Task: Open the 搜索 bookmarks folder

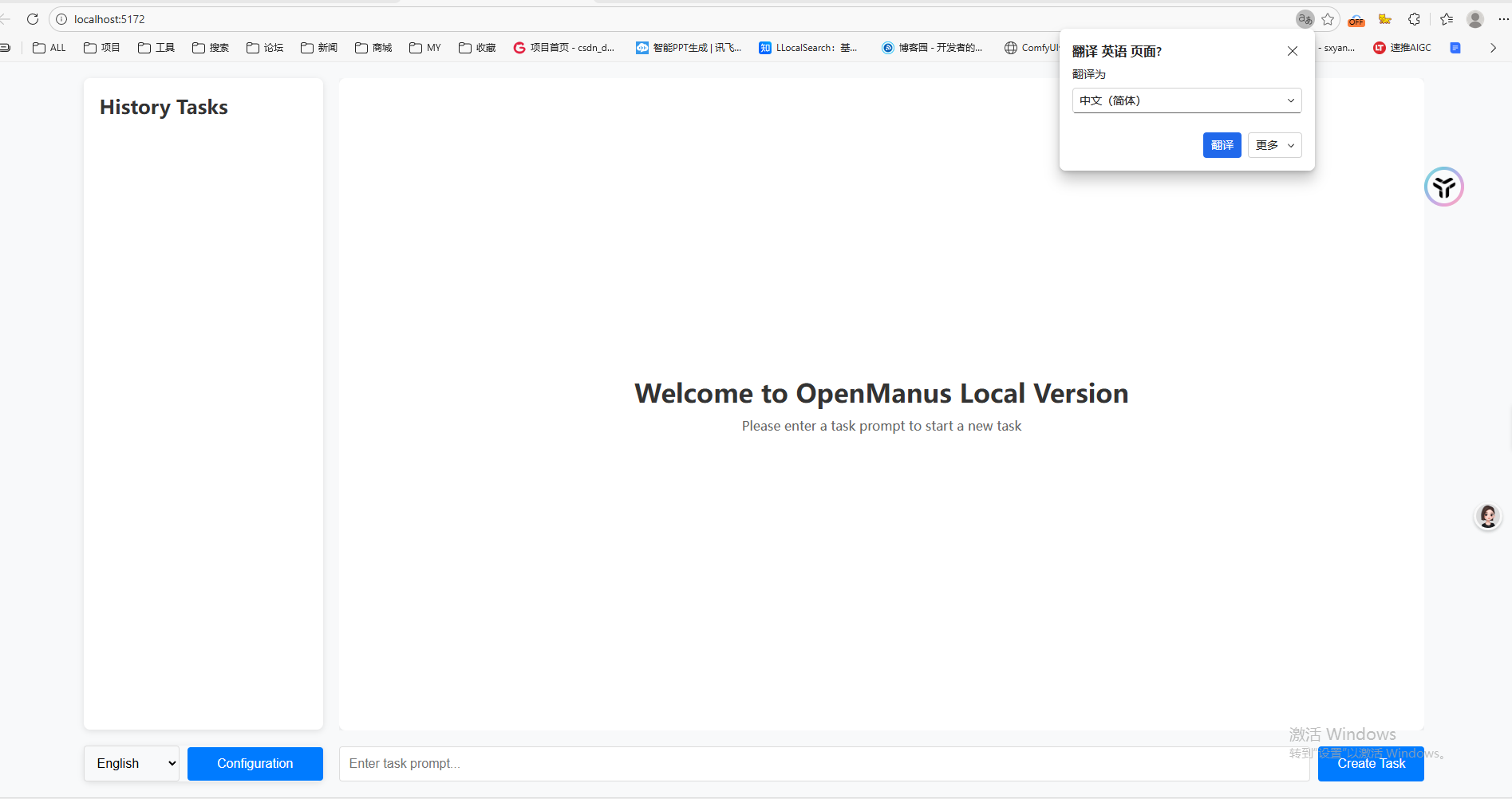Action: 211,48
